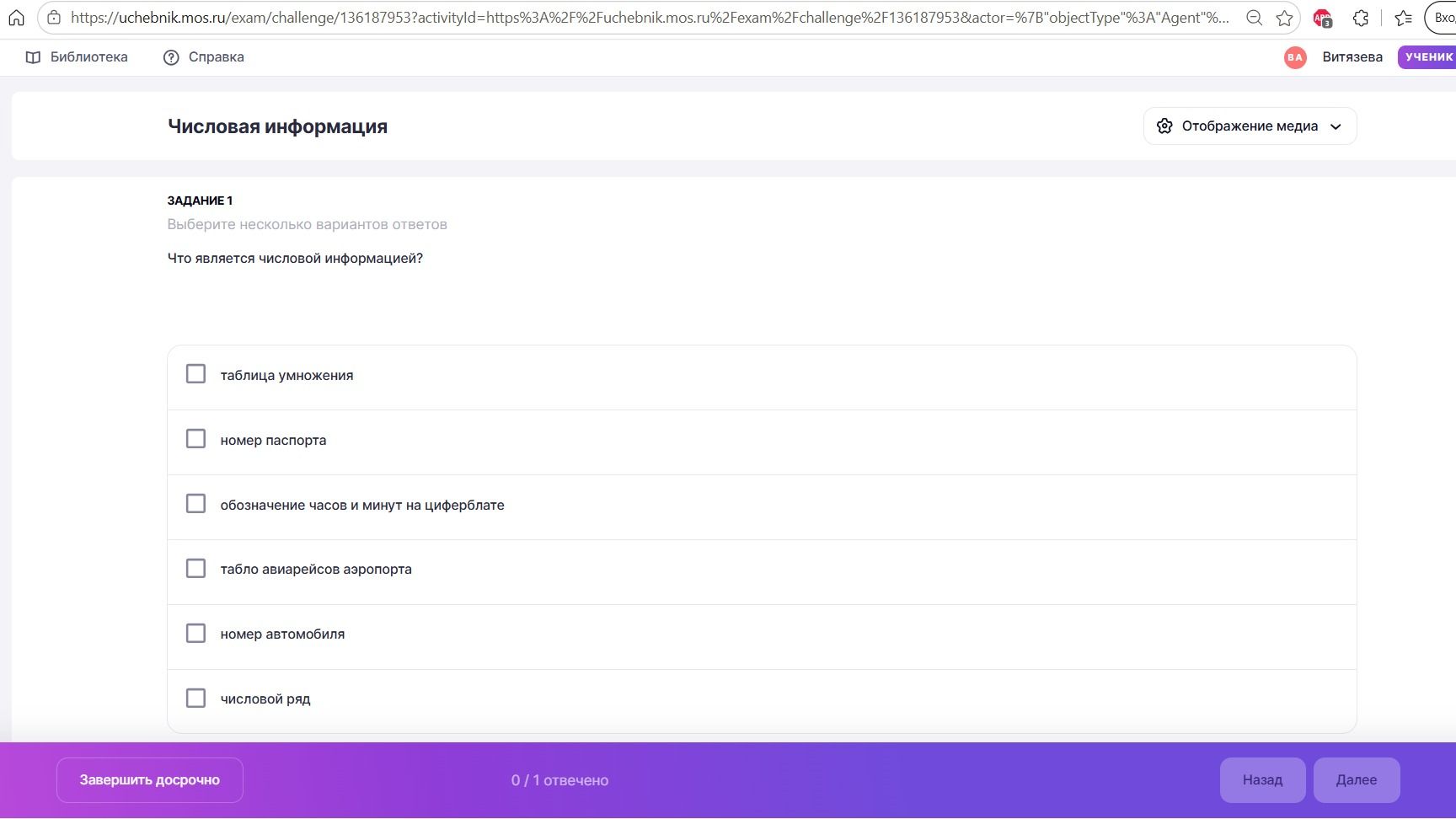Go to next task with Далее
The height and width of the screenshot is (819, 1456).
click(1357, 780)
